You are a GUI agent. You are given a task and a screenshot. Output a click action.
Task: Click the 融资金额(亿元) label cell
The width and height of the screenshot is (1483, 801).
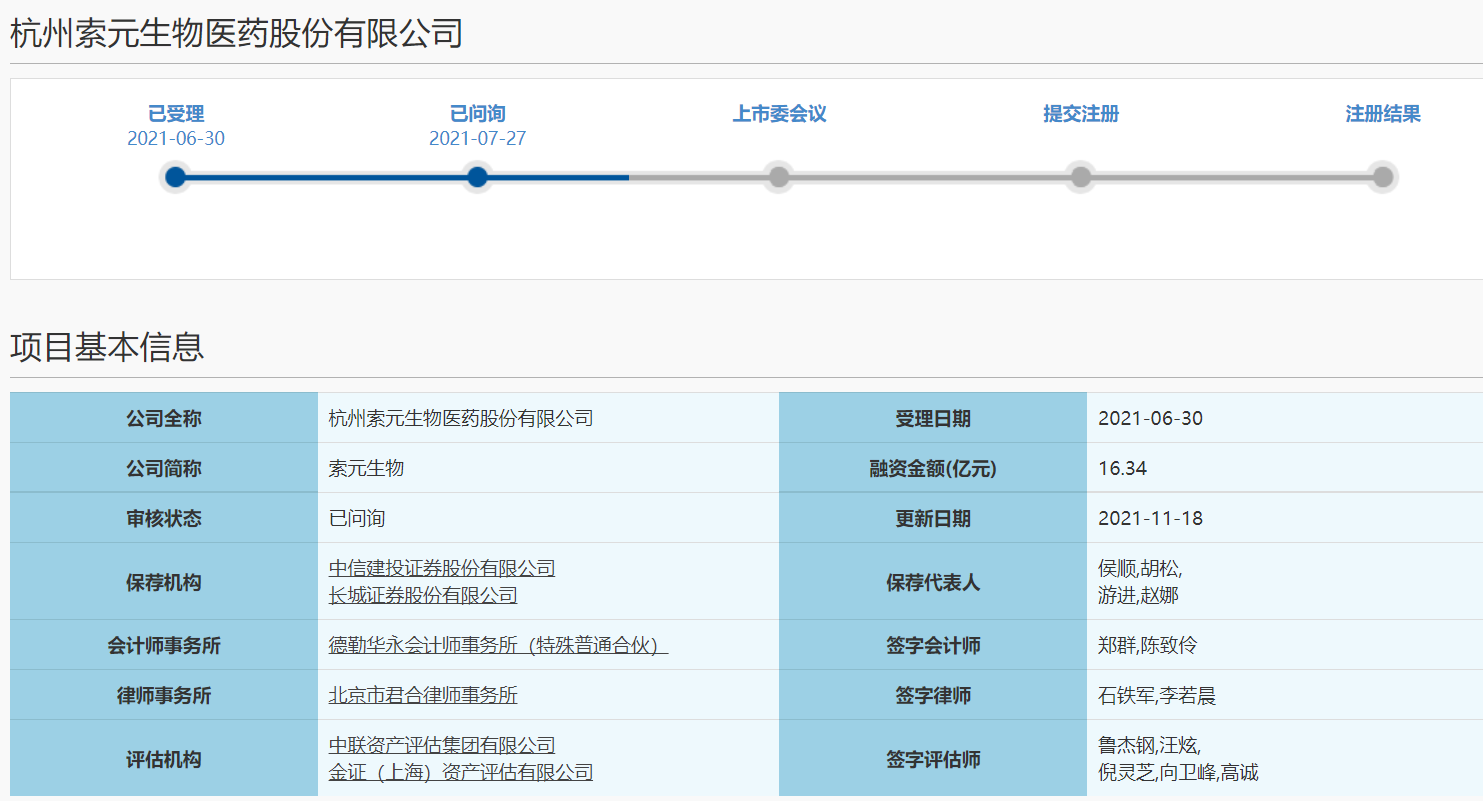[933, 468]
